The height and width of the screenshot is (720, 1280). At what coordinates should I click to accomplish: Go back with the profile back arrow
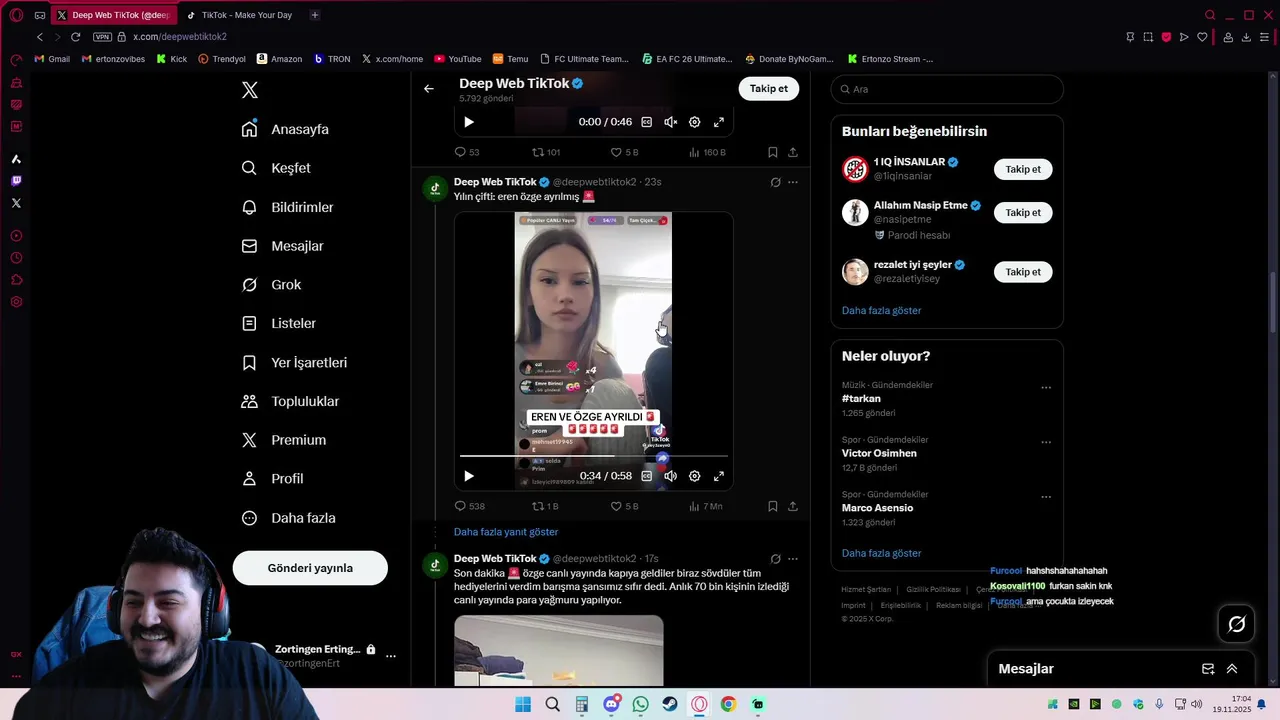429,89
